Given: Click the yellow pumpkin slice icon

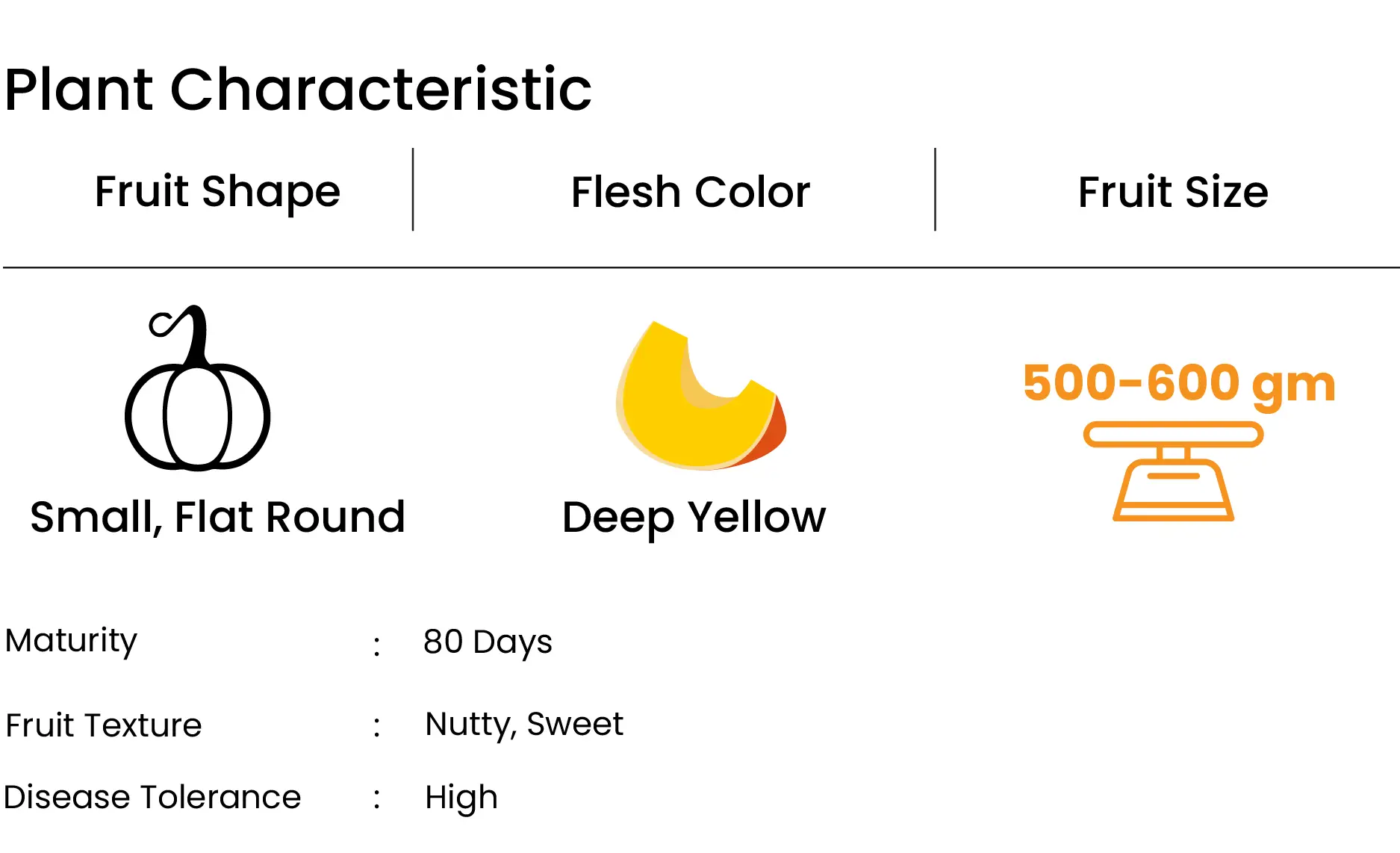Looking at the screenshot, I should tap(700, 395).
